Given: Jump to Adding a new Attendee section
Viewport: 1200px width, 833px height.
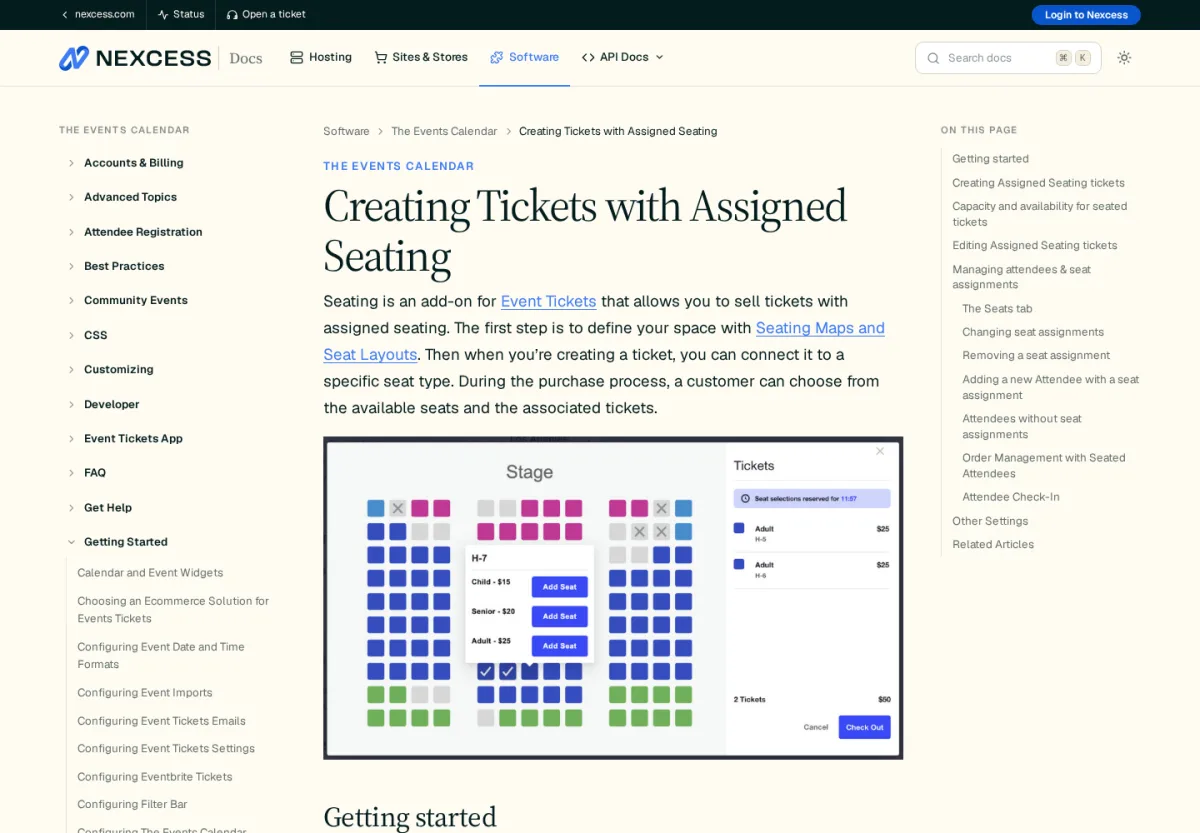Looking at the screenshot, I should (1051, 387).
